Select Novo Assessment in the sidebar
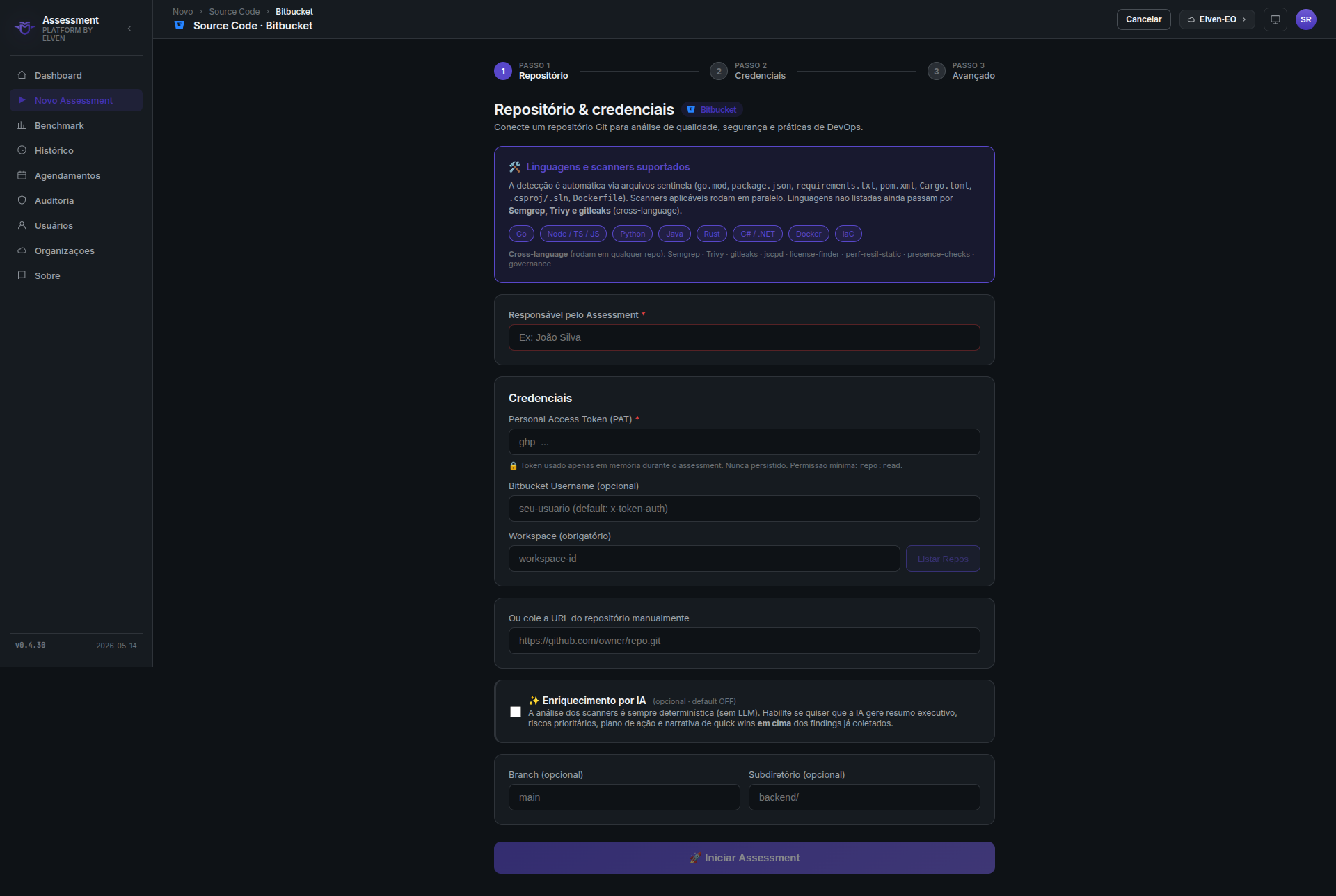 (76, 100)
